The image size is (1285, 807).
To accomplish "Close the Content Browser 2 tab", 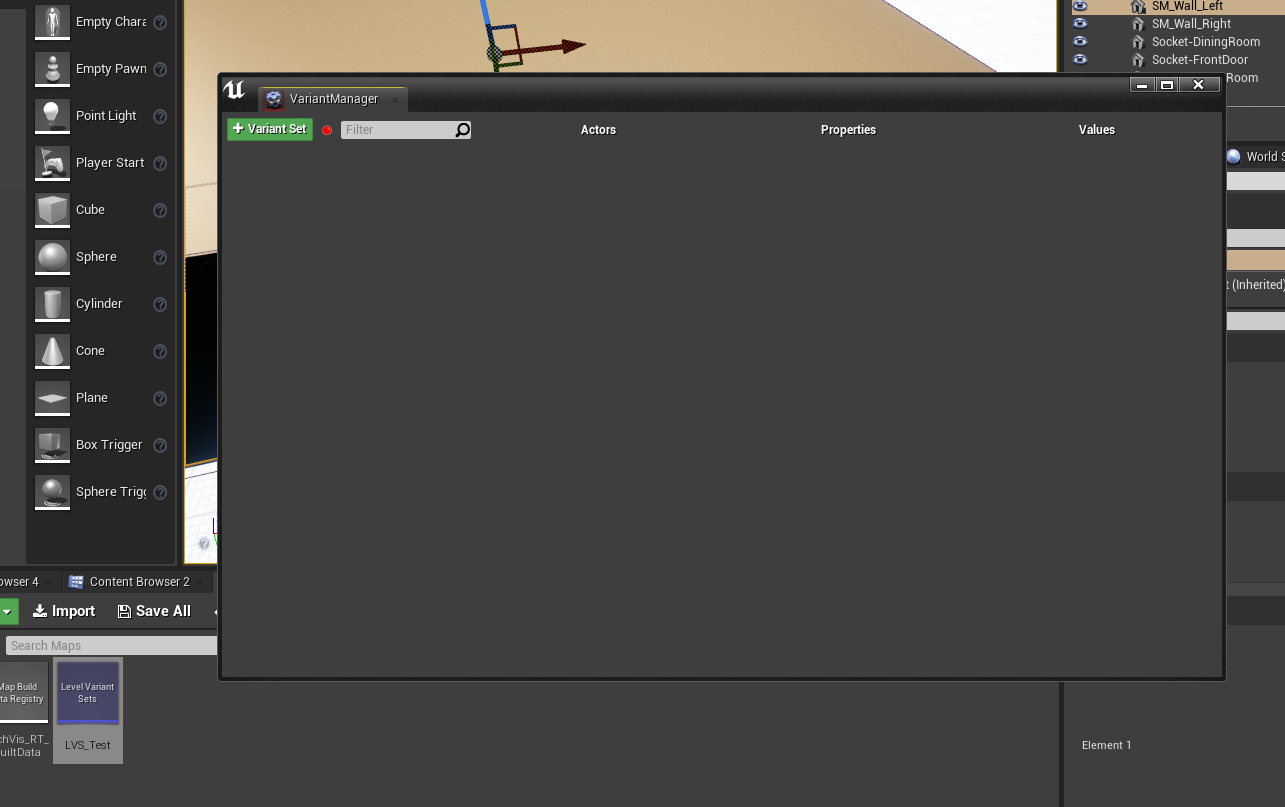I will coord(200,582).
